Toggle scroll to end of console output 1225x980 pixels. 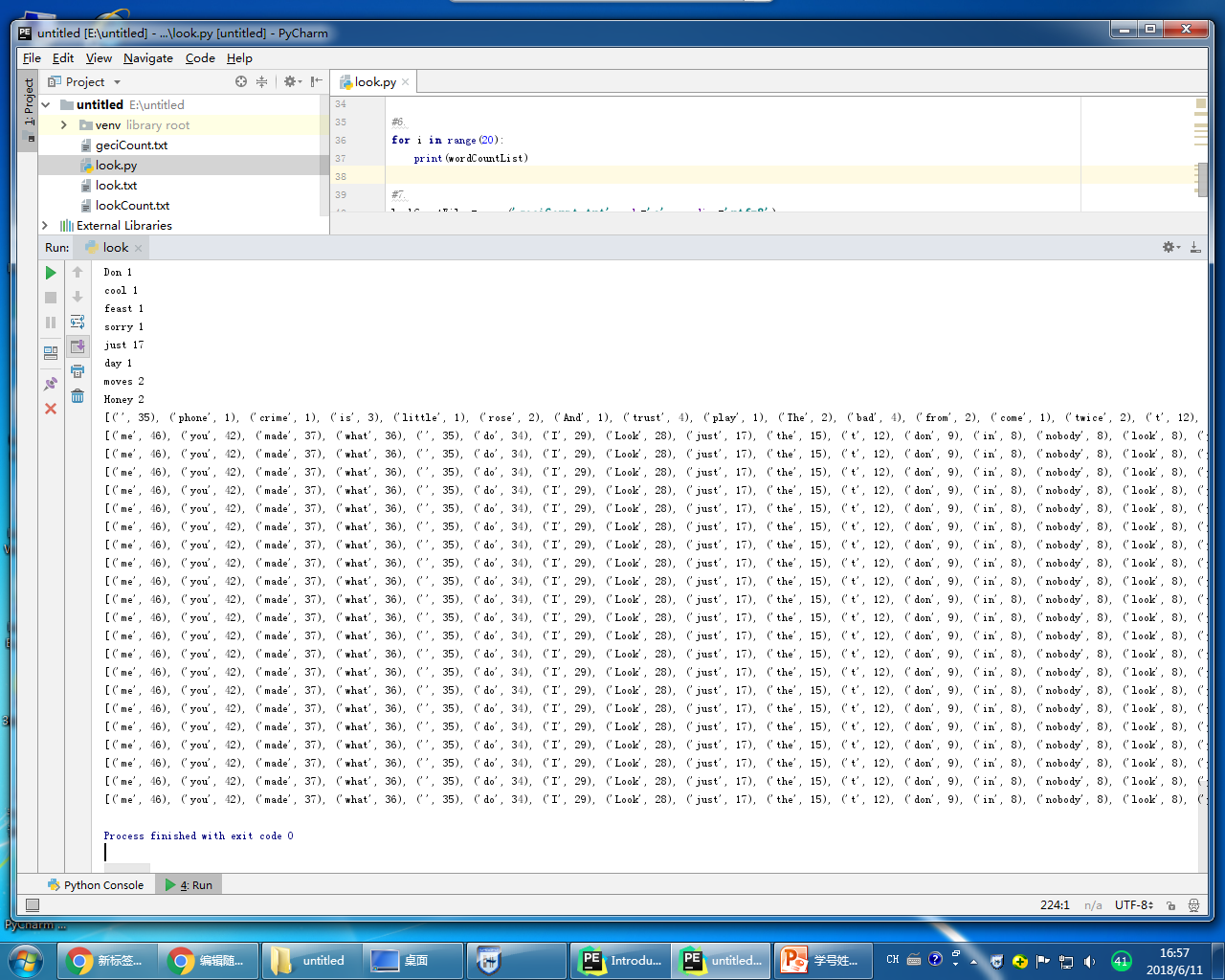pyautogui.click(x=78, y=346)
